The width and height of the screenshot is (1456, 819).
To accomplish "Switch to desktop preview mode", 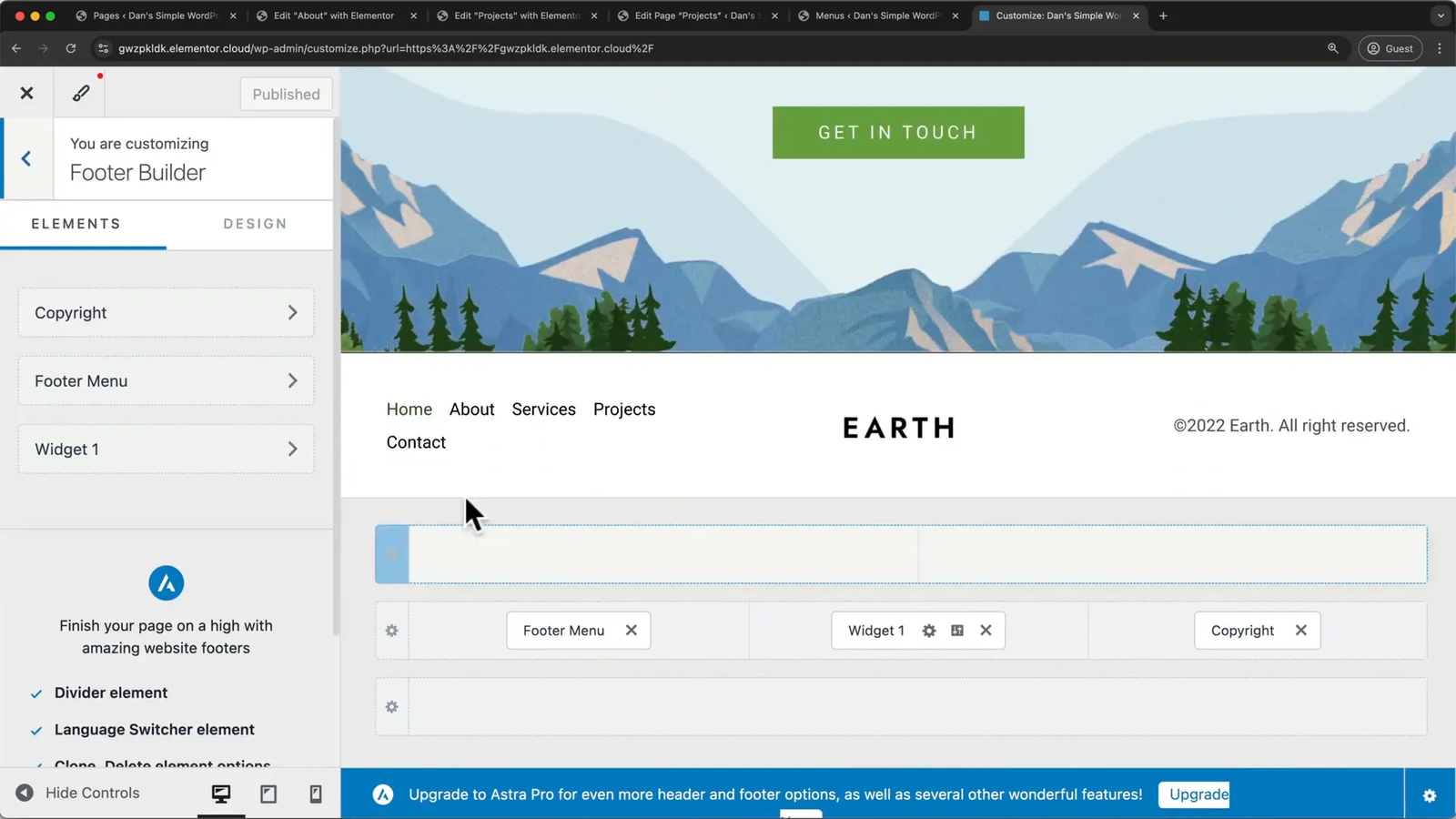I will 221,794.
